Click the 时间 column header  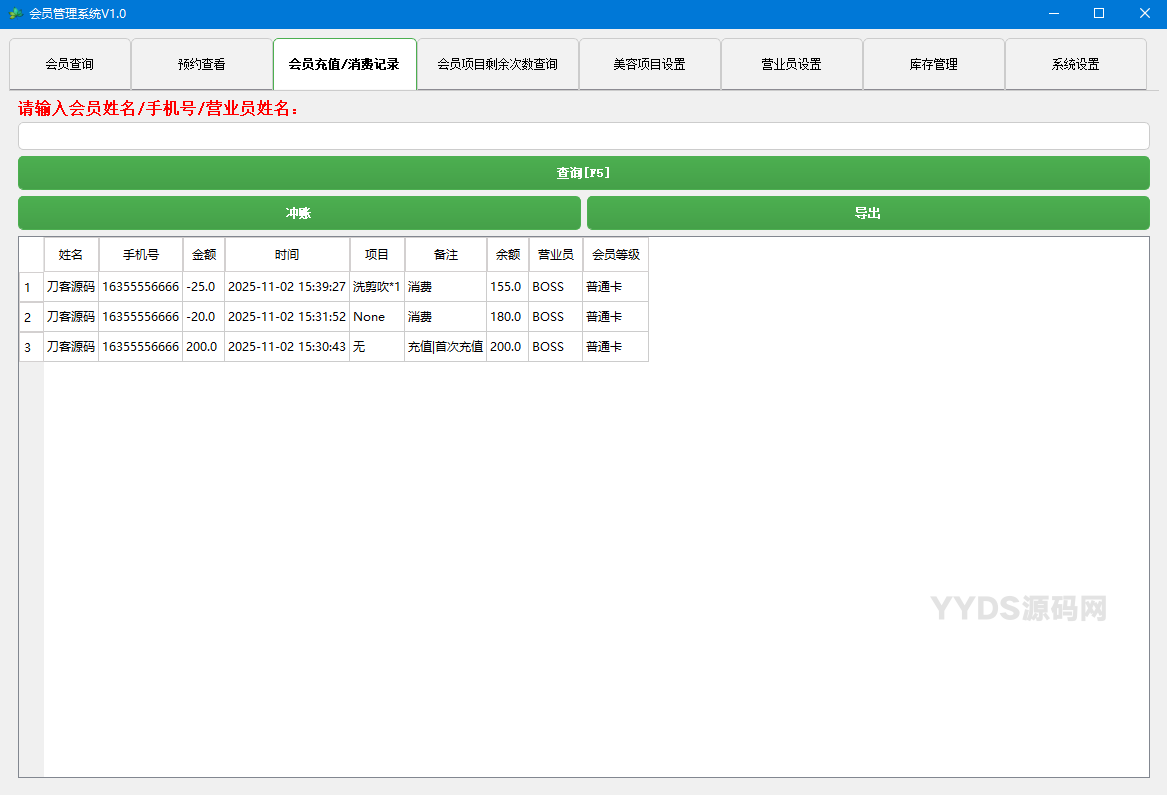click(x=287, y=254)
